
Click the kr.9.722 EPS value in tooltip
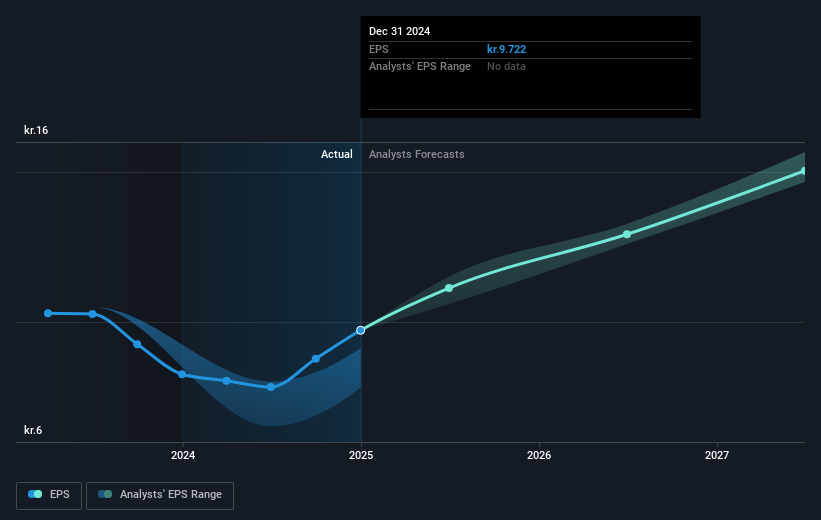506,49
